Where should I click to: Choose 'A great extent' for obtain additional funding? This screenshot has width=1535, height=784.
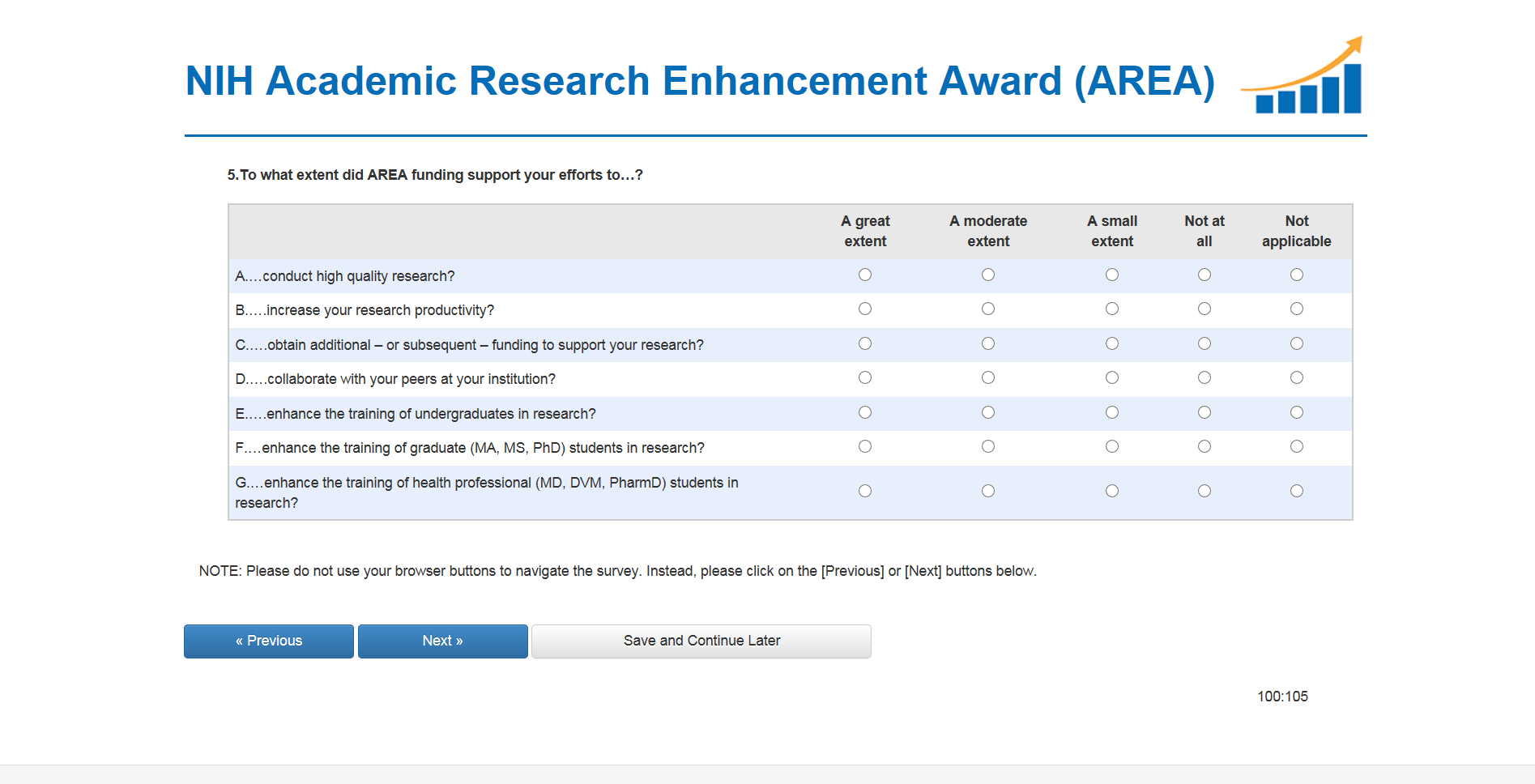coord(865,344)
